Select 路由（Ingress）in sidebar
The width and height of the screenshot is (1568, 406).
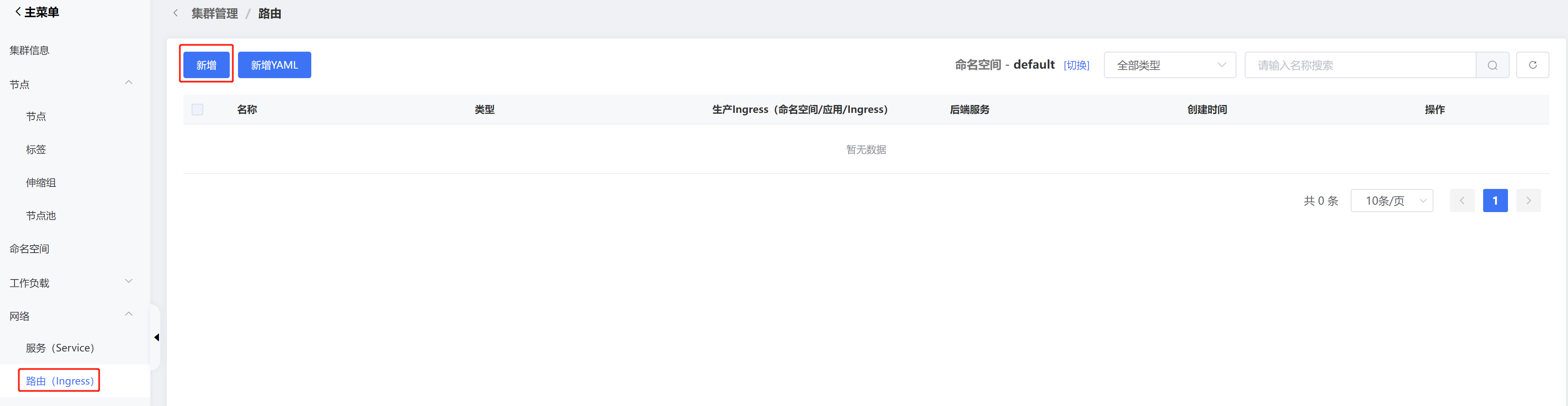[x=60, y=381]
